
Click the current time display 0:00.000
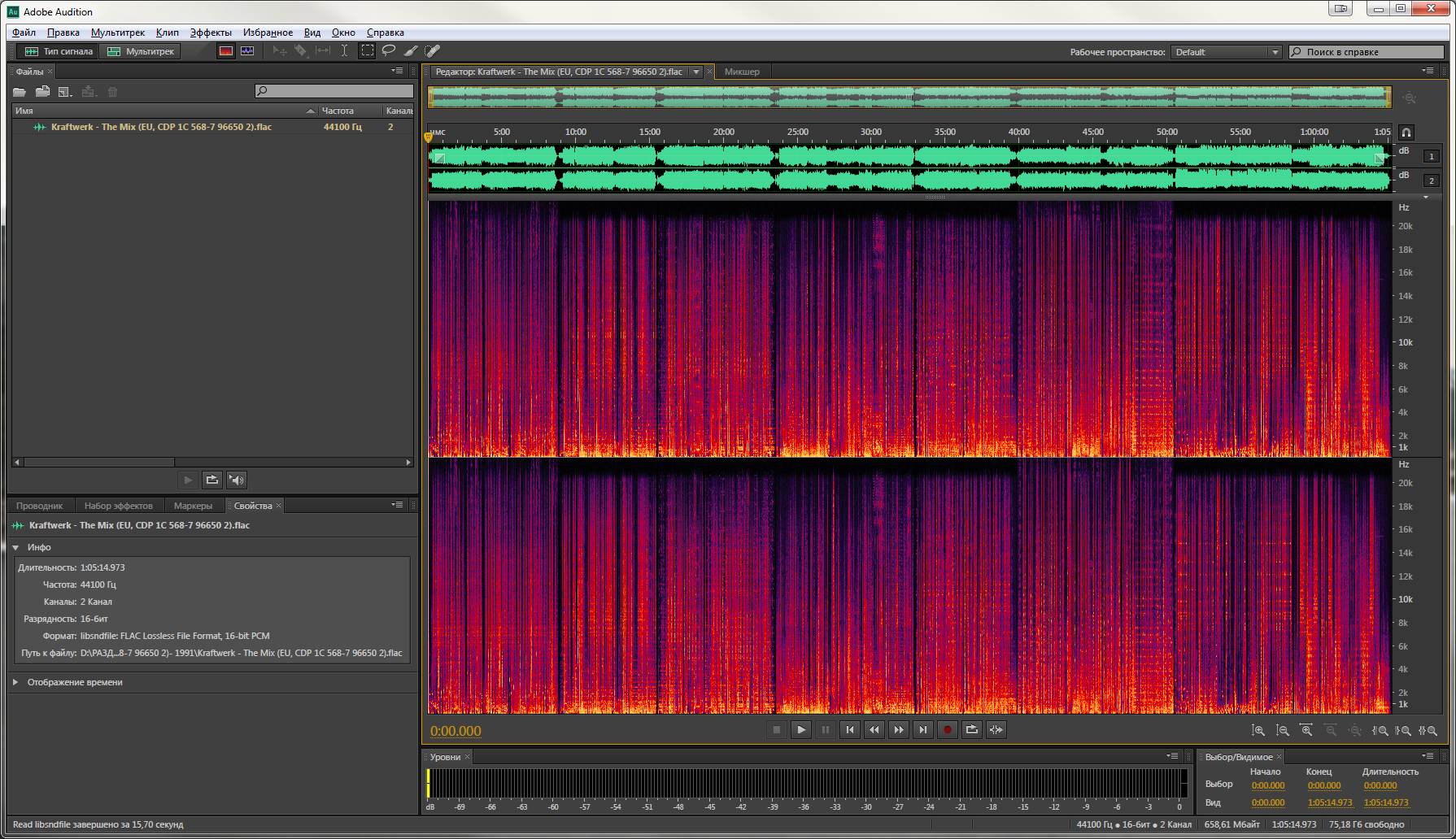click(x=456, y=731)
